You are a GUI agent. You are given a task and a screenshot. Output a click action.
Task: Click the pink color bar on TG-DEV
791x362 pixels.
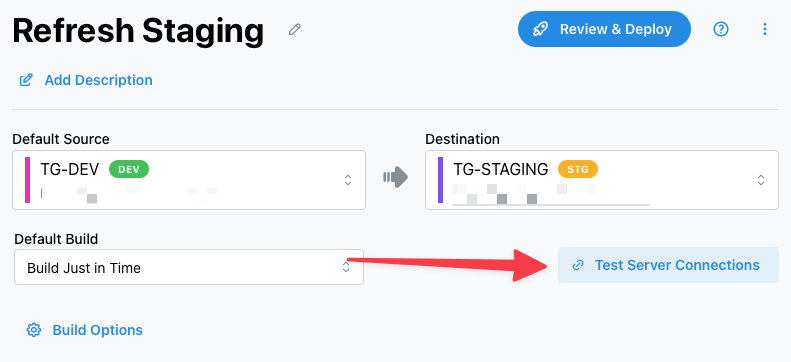tap(27, 180)
